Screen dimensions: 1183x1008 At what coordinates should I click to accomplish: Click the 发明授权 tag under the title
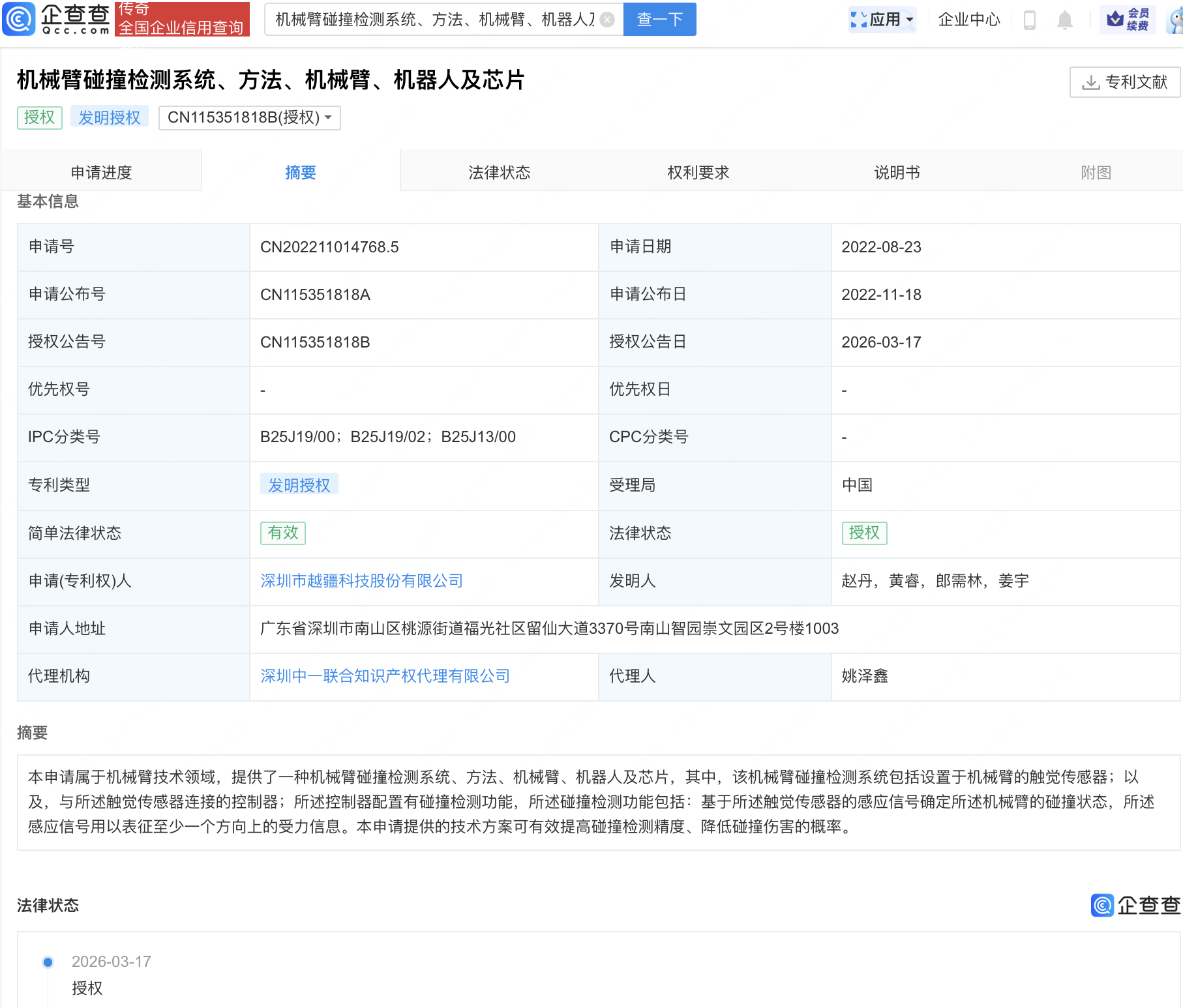110,117
